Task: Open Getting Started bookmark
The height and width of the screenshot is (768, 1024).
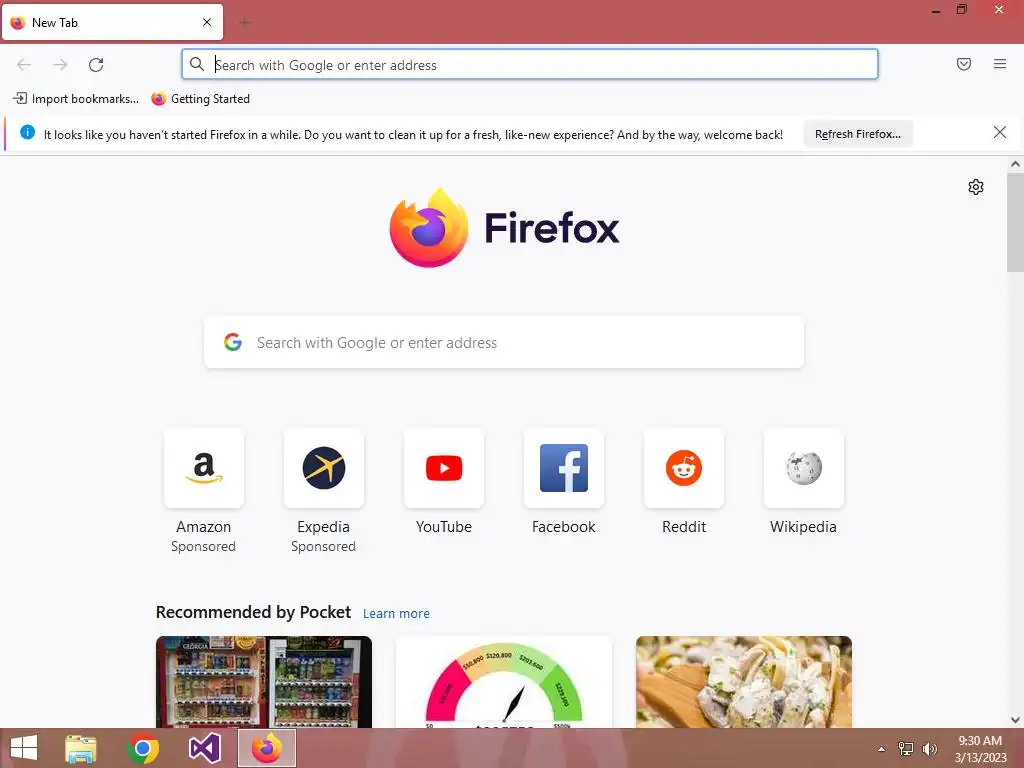Action: tap(200, 99)
